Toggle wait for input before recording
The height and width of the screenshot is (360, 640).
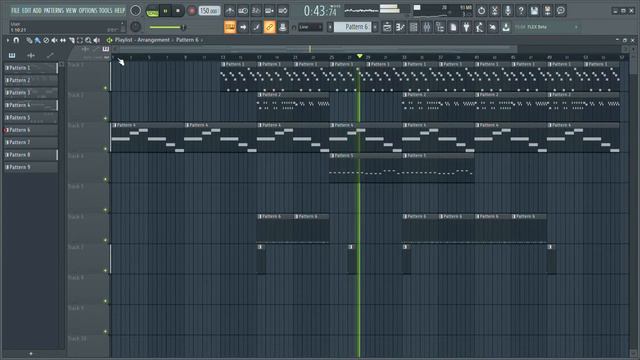coord(243,11)
